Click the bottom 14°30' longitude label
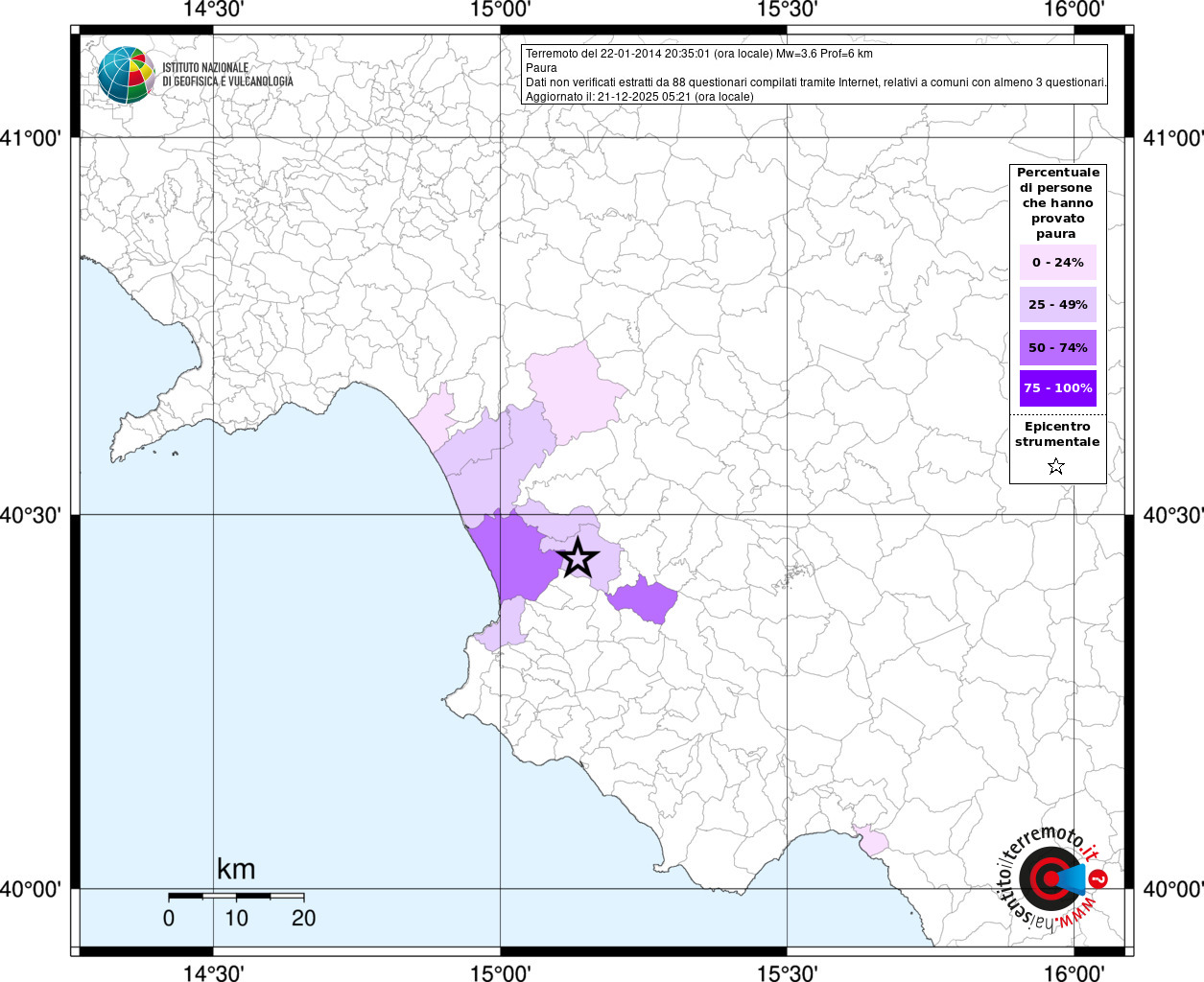 213,972
